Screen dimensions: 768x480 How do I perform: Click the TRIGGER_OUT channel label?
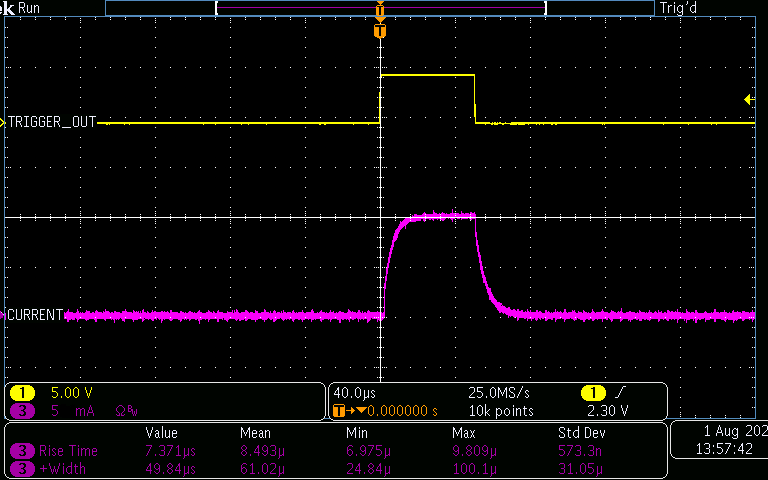[52, 122]
